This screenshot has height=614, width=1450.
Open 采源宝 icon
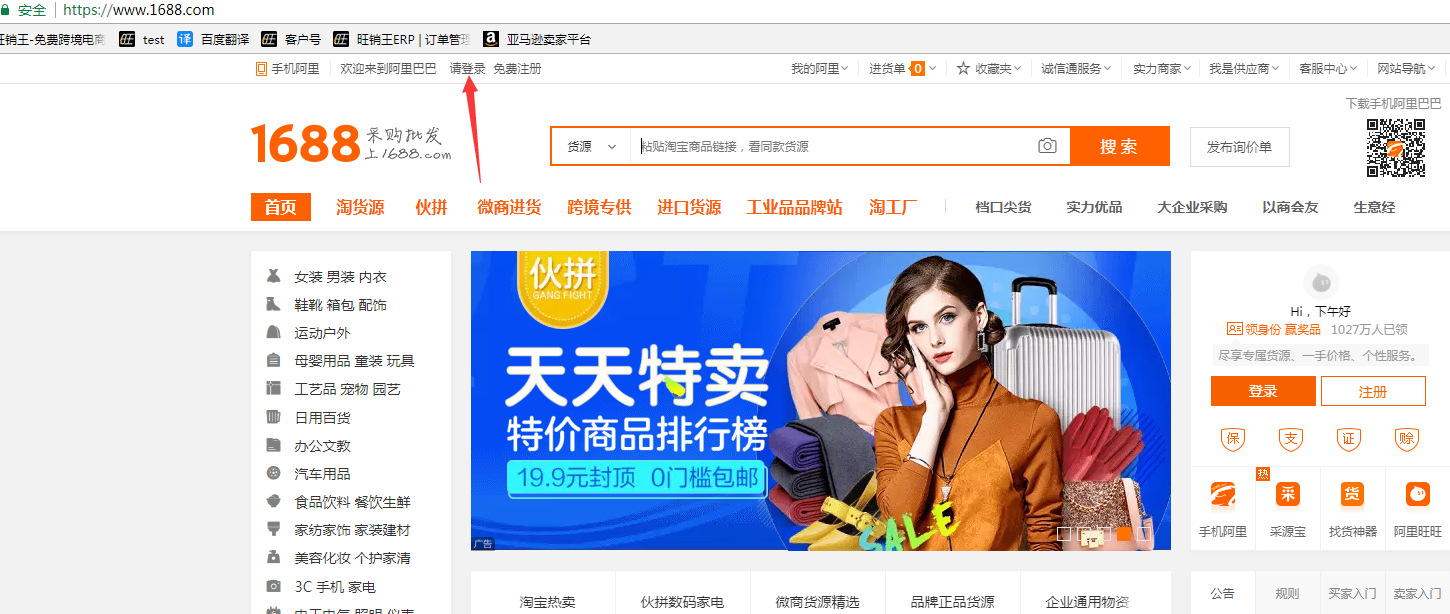click(x=1288, y=495)
